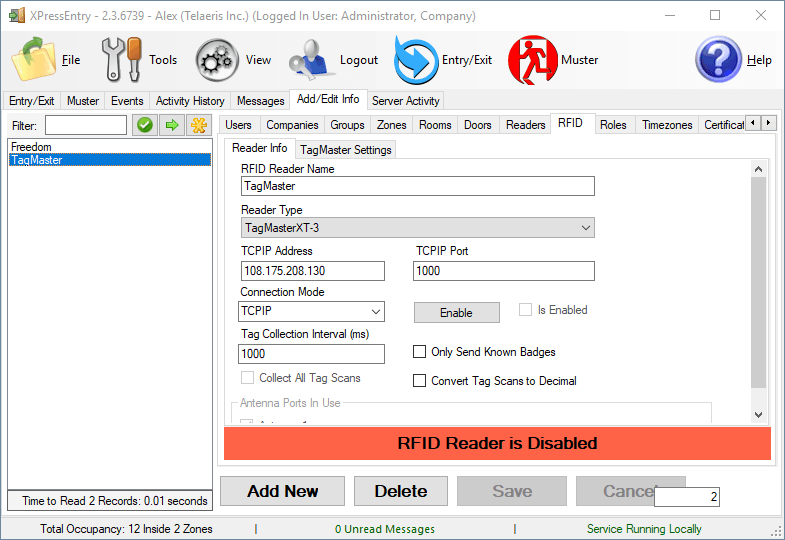The image size is (785, 540).
Task: Select the Timezones sub-tab
Action: [667, 125]
